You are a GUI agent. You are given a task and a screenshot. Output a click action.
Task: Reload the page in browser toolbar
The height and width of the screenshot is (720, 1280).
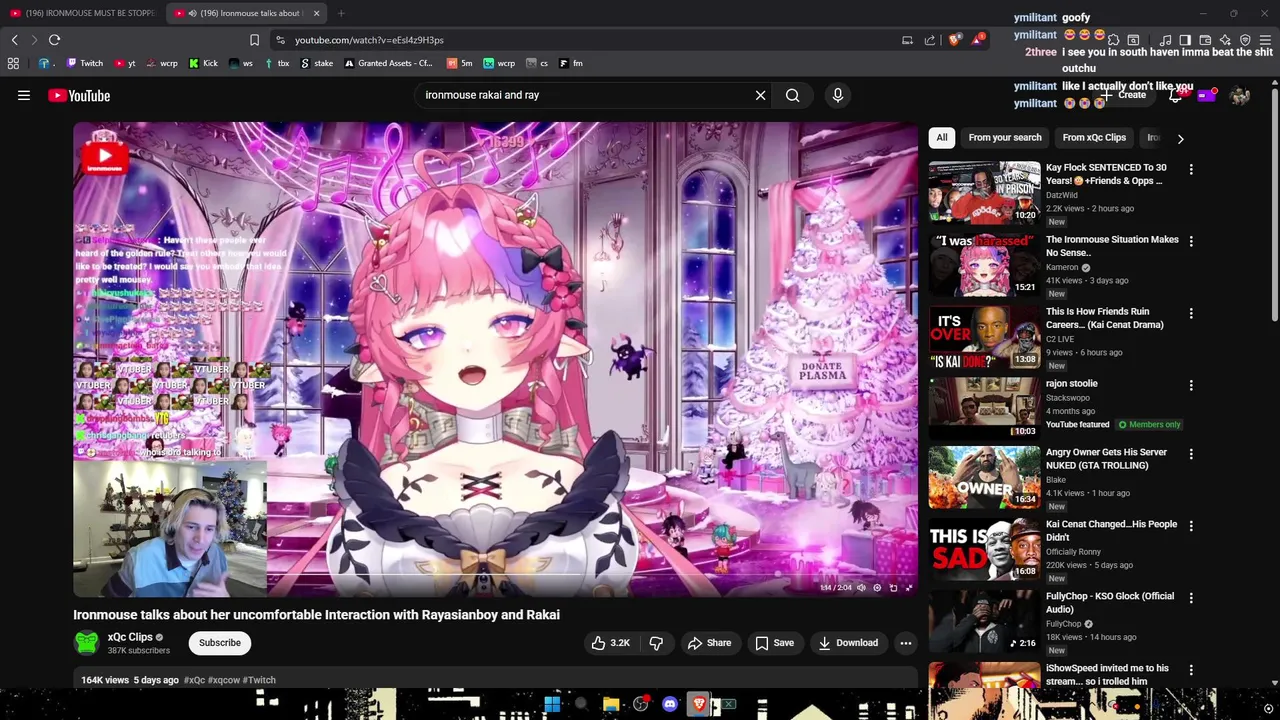pos(54,40)
